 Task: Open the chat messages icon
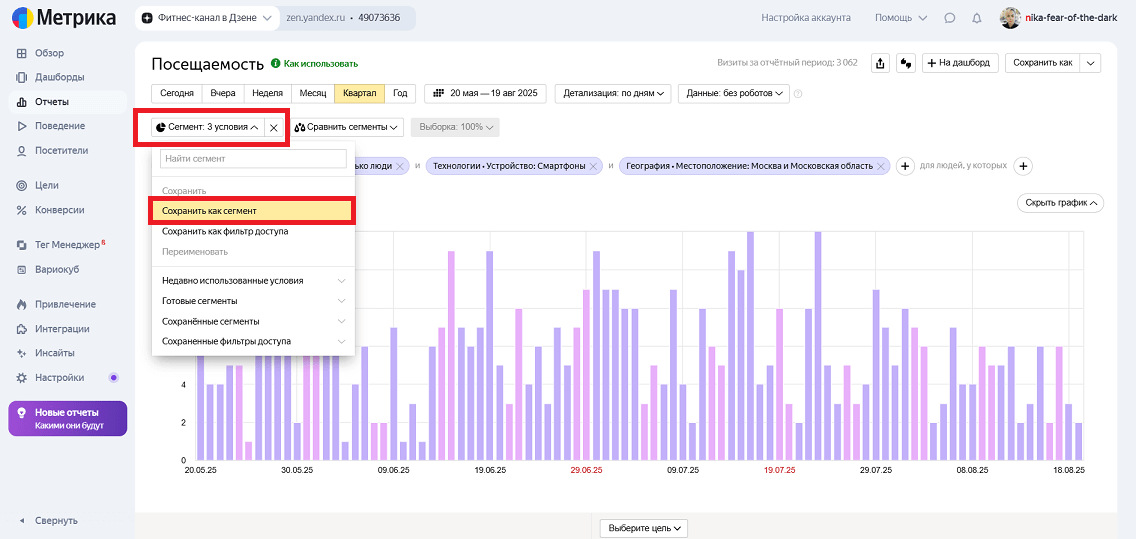click(x=949, y=18)
